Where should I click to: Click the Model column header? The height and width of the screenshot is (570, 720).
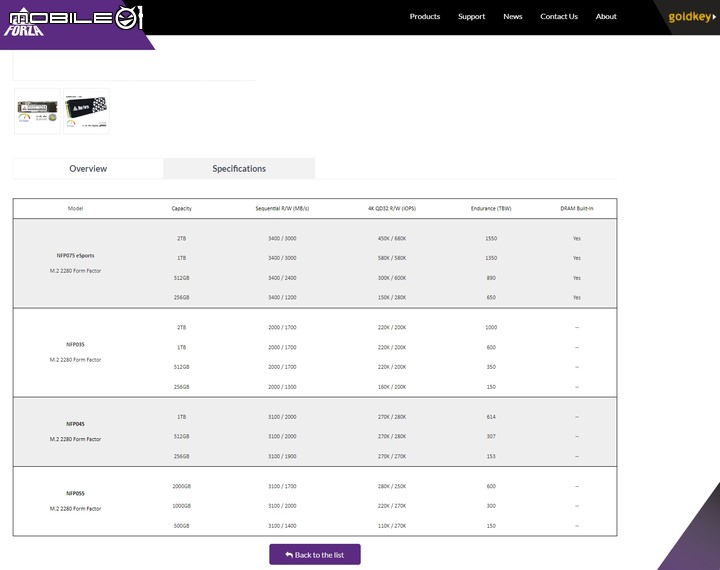[75, 209]
